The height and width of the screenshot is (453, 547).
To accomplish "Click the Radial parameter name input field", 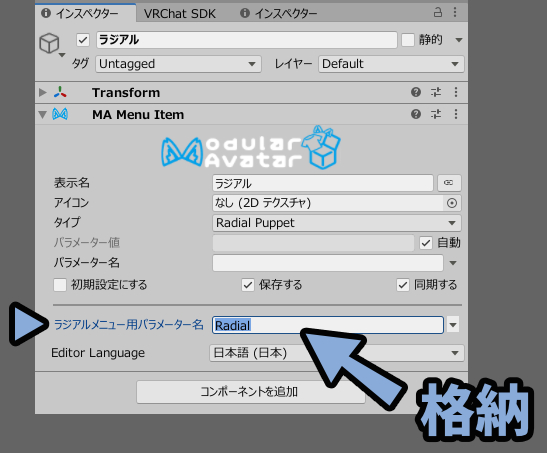I will tap(328, 325).
